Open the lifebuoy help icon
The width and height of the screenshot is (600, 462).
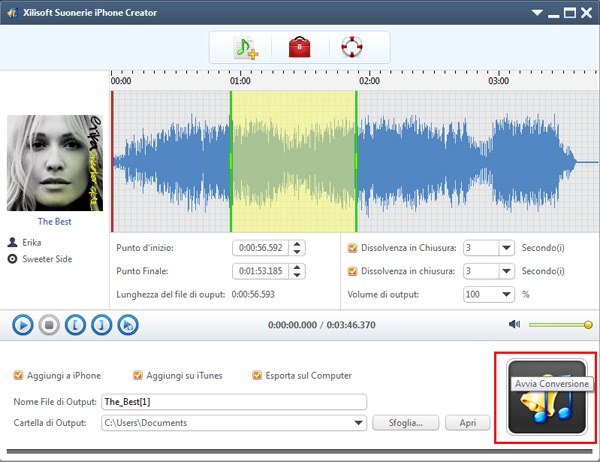(x=352, y=47)
